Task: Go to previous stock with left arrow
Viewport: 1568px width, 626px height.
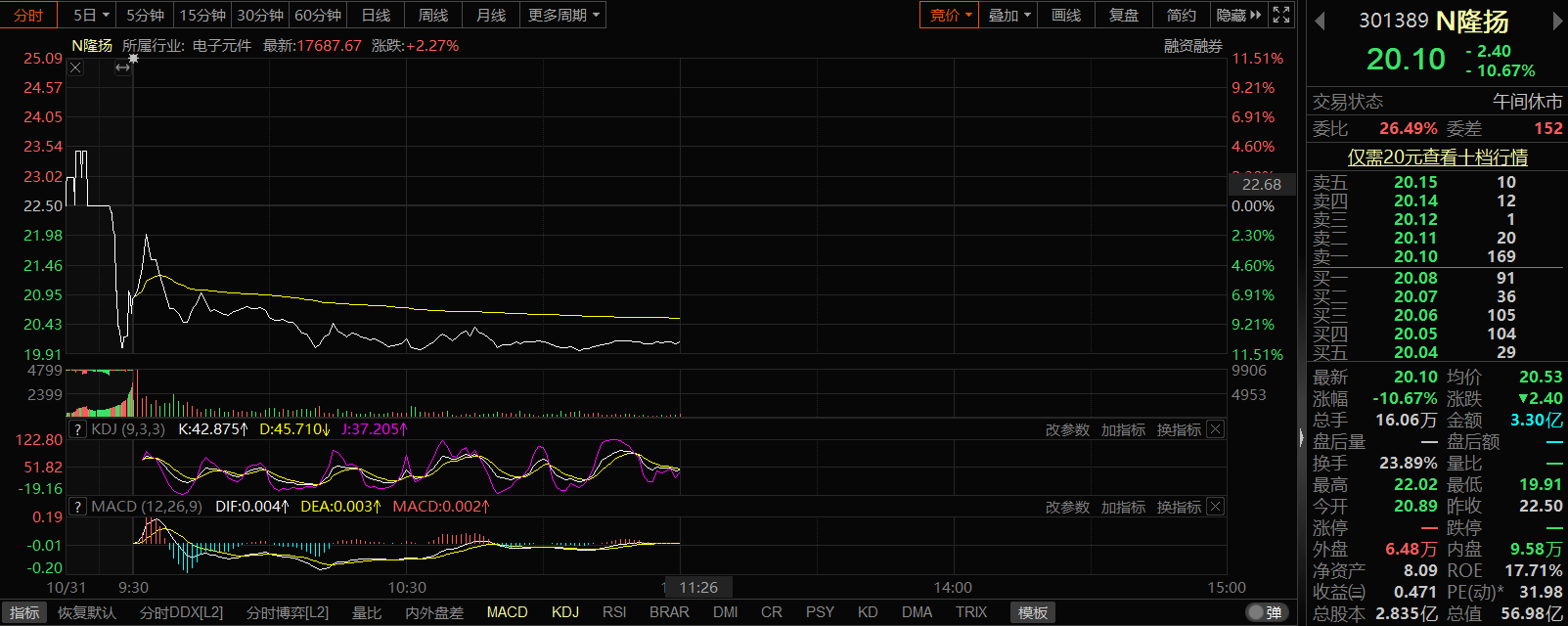Action: (1320, 22)
